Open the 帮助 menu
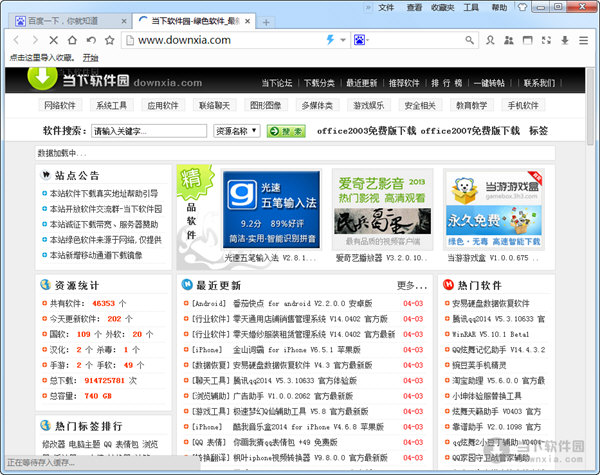Viewport: 600px width, 475px height. pos(499,7)
